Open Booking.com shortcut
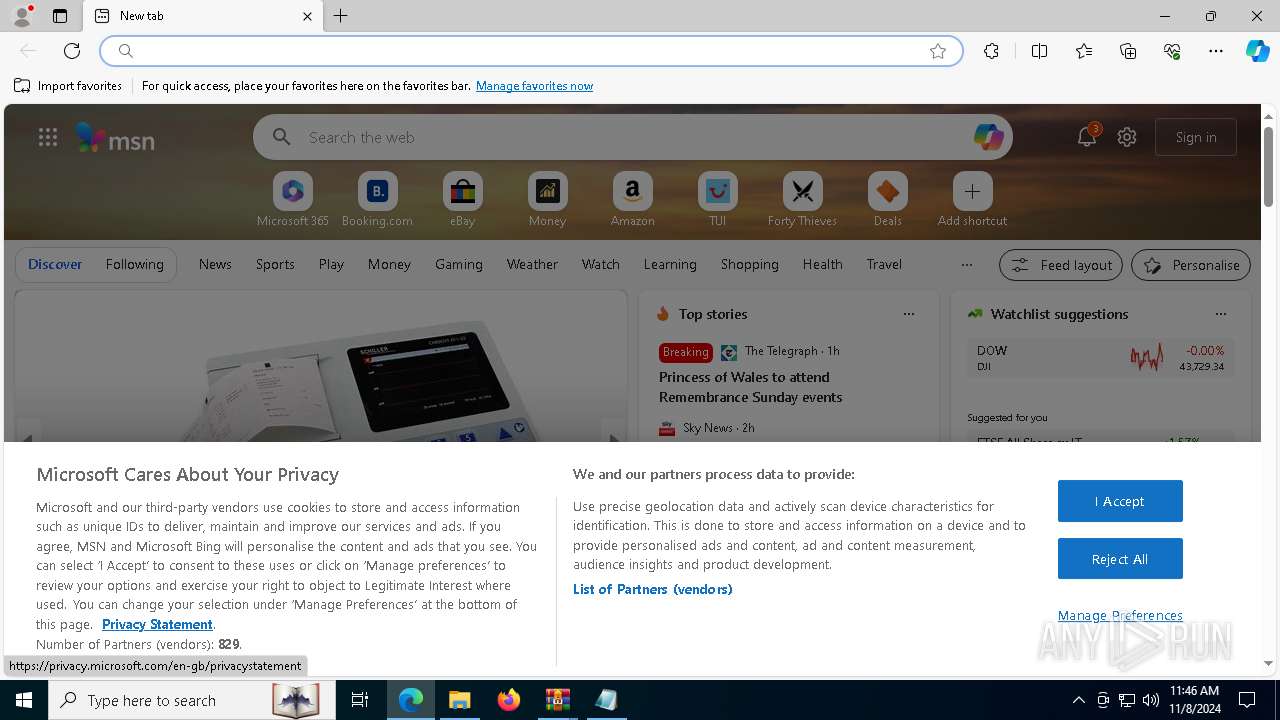Viewport: 1280px width, 720px height. (377, 200)
